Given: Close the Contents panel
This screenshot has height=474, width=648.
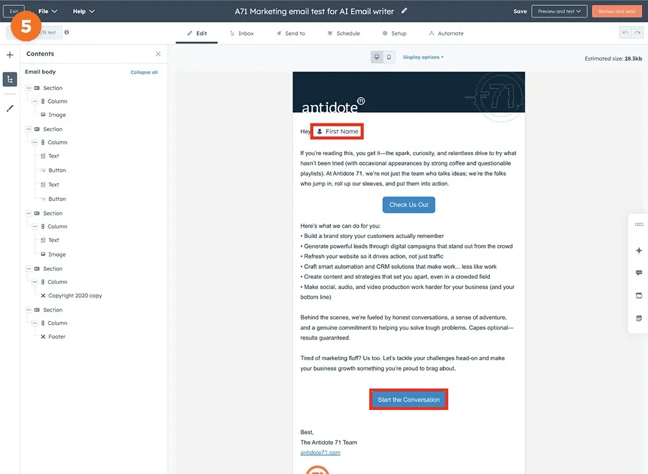Looking at the screenshot, I should (158, 54).
